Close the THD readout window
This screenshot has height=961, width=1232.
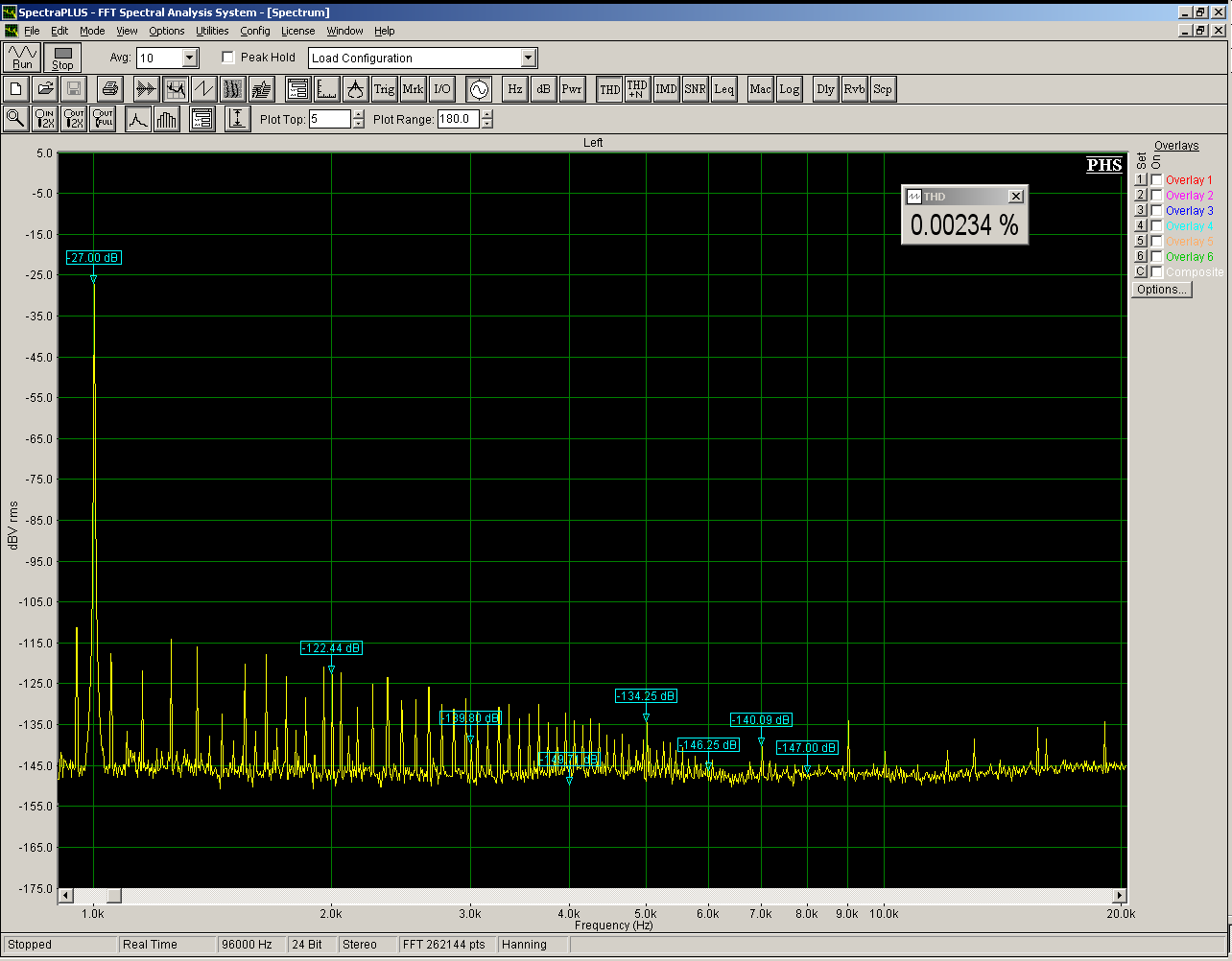[1016, 197]
